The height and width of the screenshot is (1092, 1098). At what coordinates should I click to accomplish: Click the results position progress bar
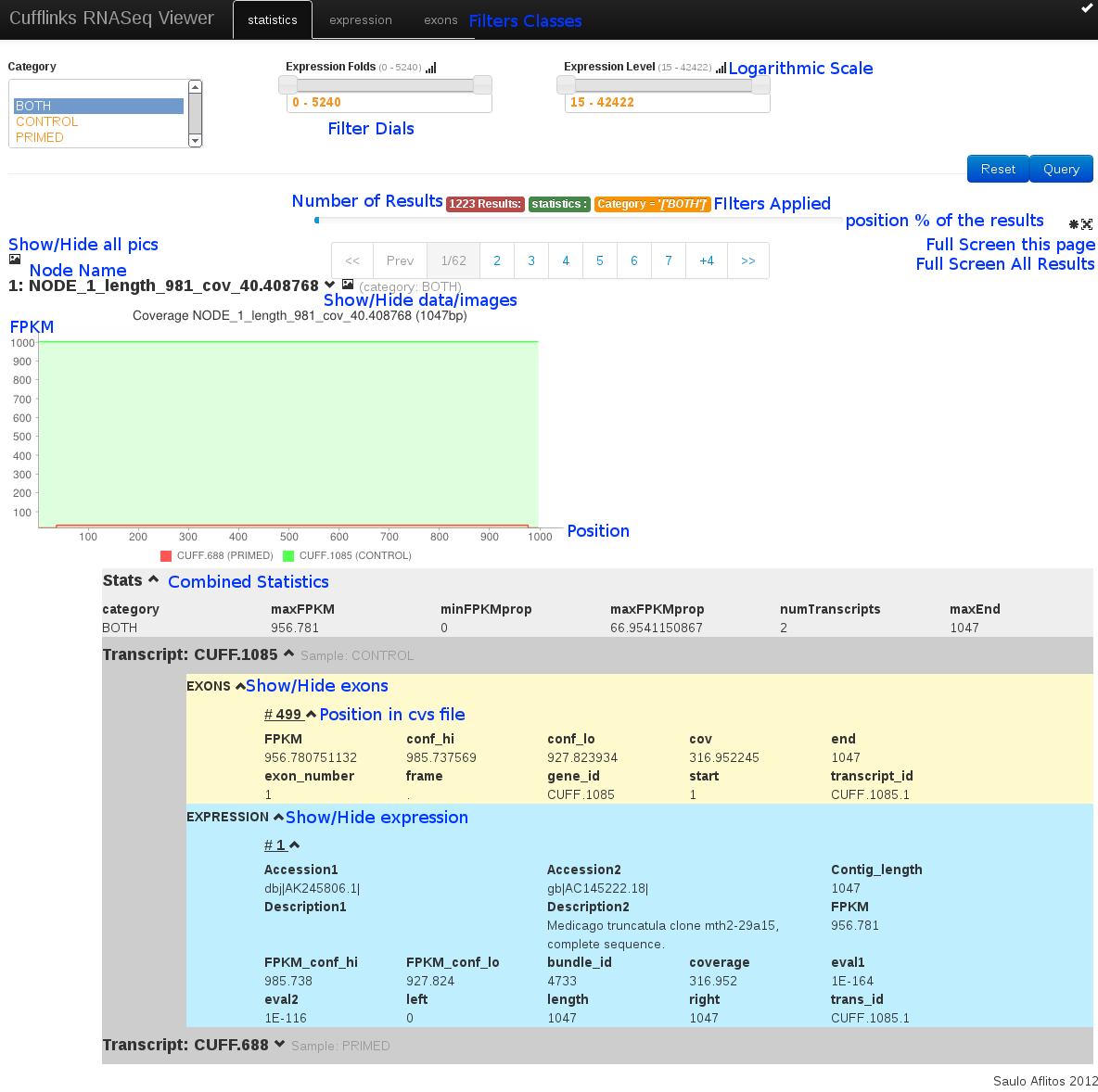[579, 220]
